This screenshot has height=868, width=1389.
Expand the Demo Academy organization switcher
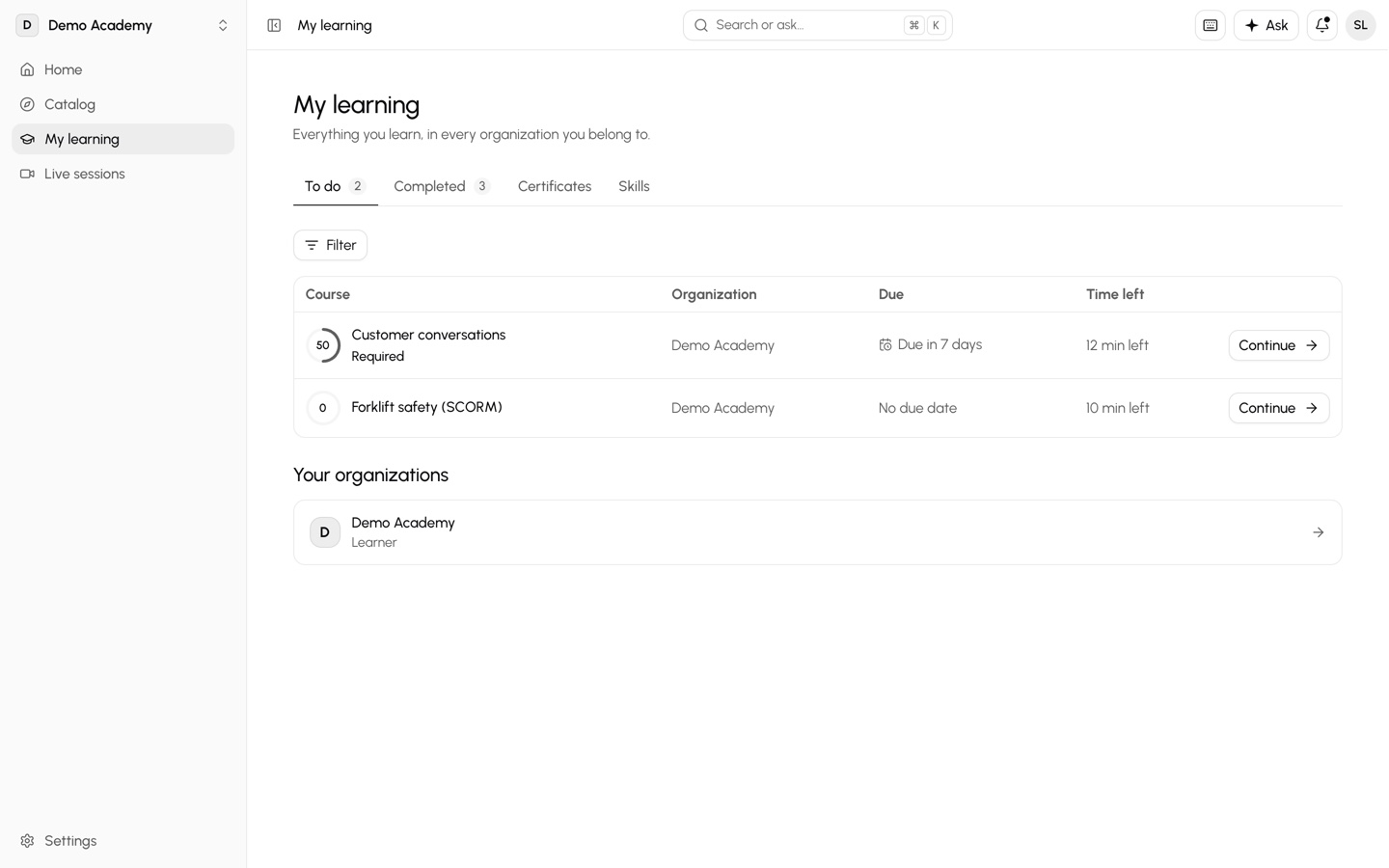pyautogui.click(x=223, y=25)
